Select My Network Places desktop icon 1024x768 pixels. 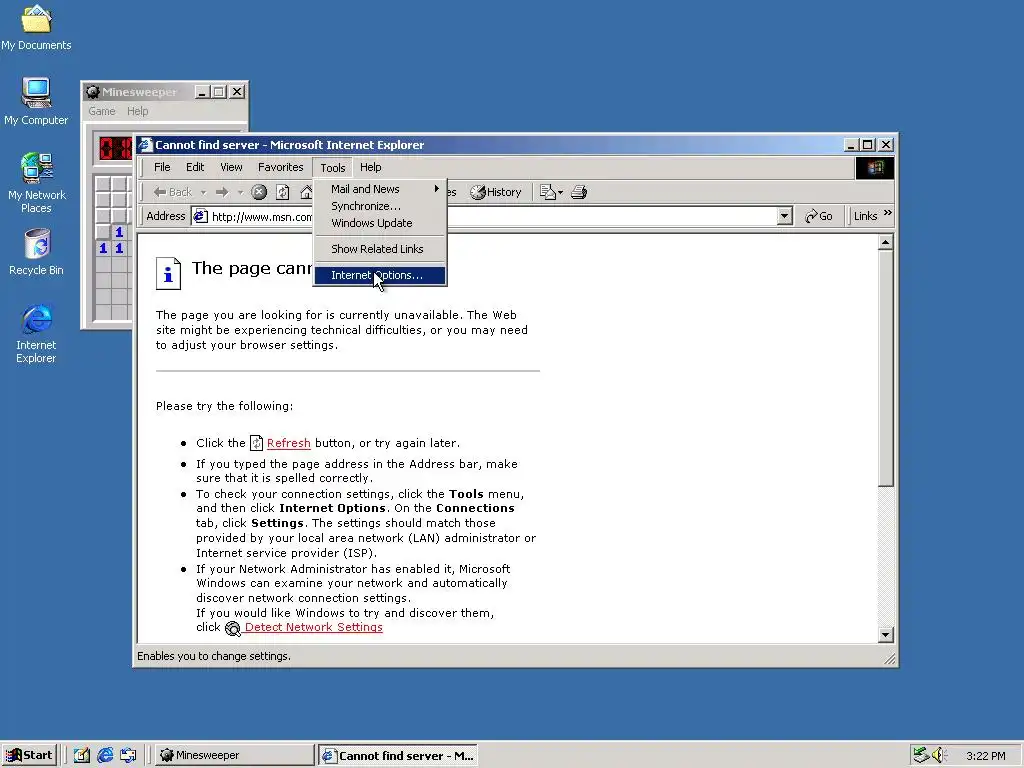pyautogui.click(x=36, y=182)
